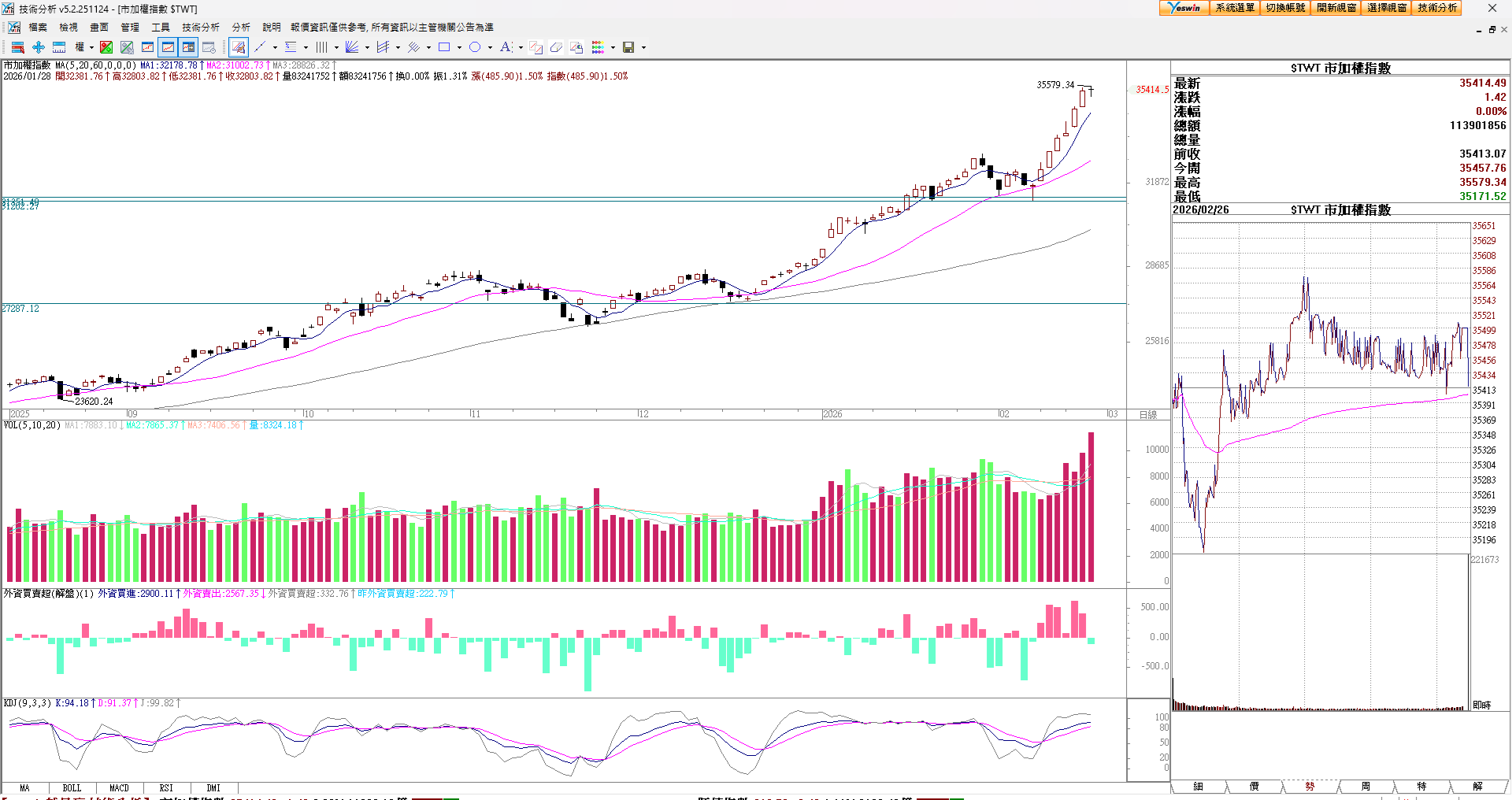The width and height of the screenshot is (1512, 800).
Task: Click the measuring ruler tool icon
Action: pyautogui.click(x=59, y=47)
